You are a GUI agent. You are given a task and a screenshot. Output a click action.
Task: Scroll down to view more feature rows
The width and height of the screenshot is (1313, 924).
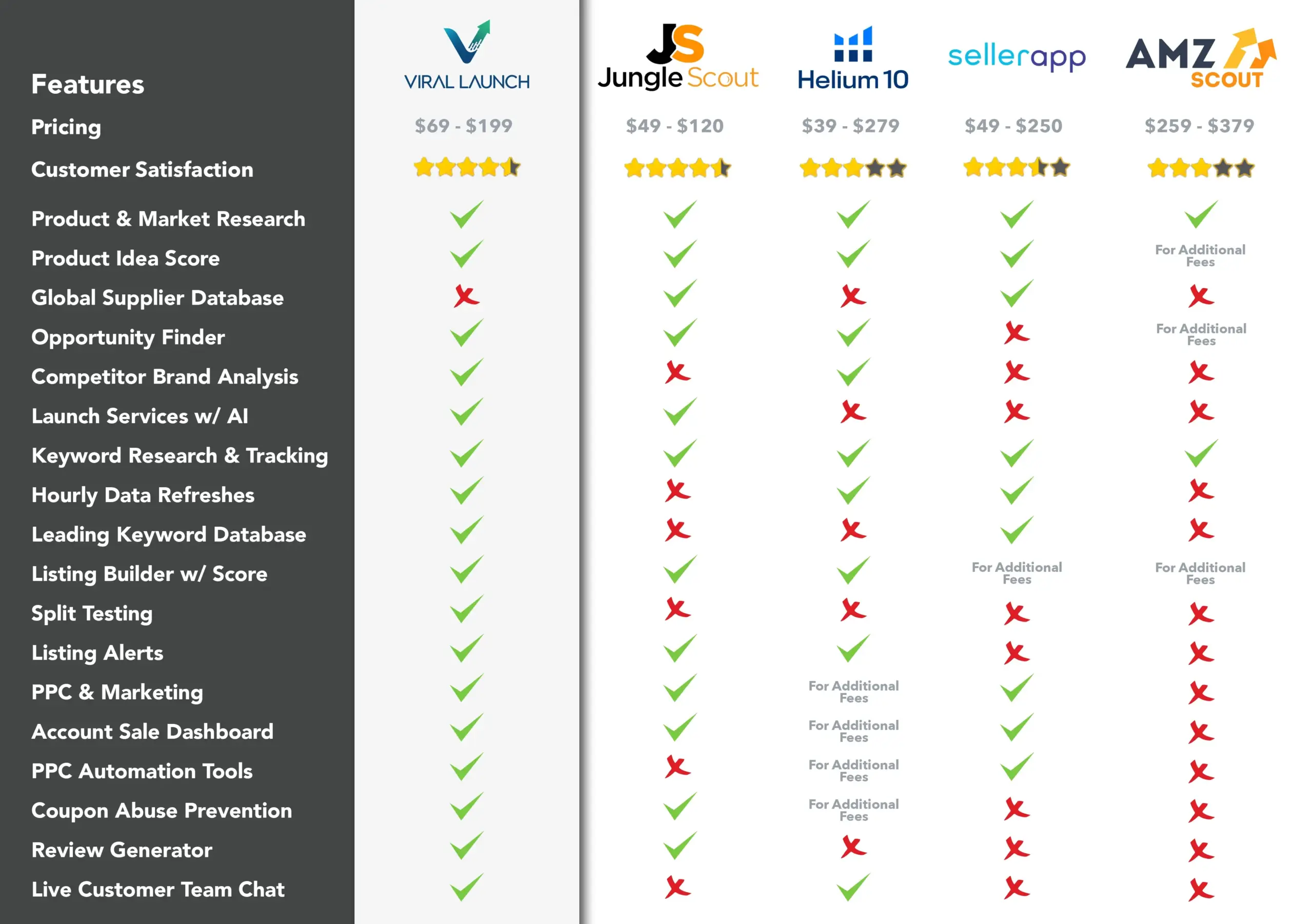(656, 900)
